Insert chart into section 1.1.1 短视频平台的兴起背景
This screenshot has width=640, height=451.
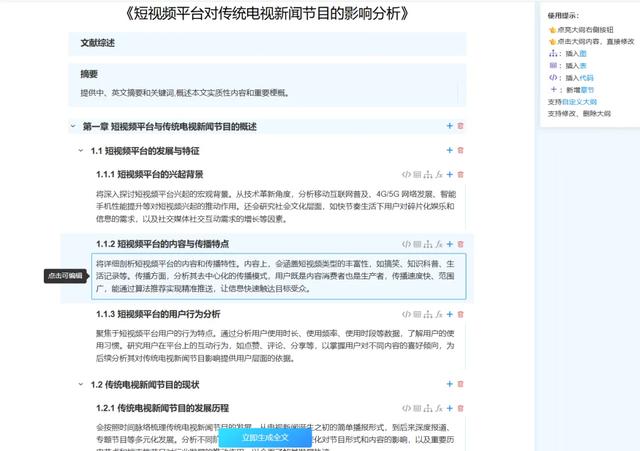428,175
